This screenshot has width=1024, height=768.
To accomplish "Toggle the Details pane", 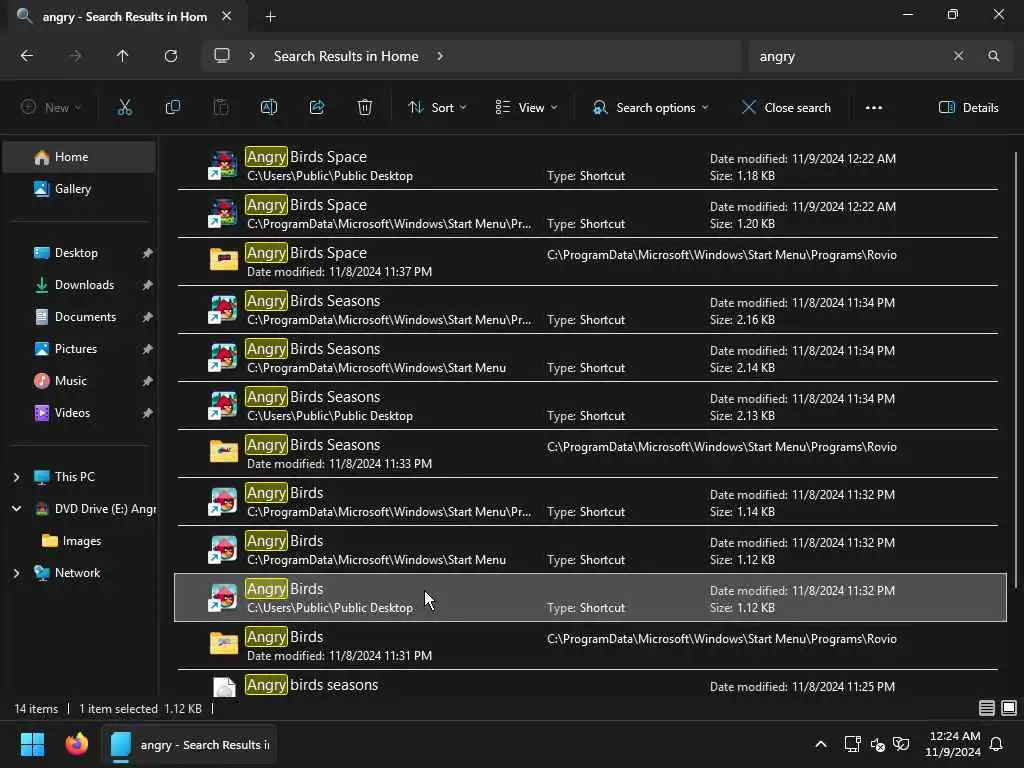I will coord(968,108).
